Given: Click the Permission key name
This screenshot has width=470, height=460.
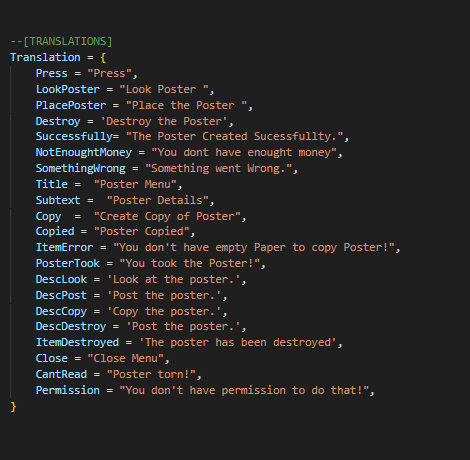Looking at the screenshot, I should coord(68,390).
